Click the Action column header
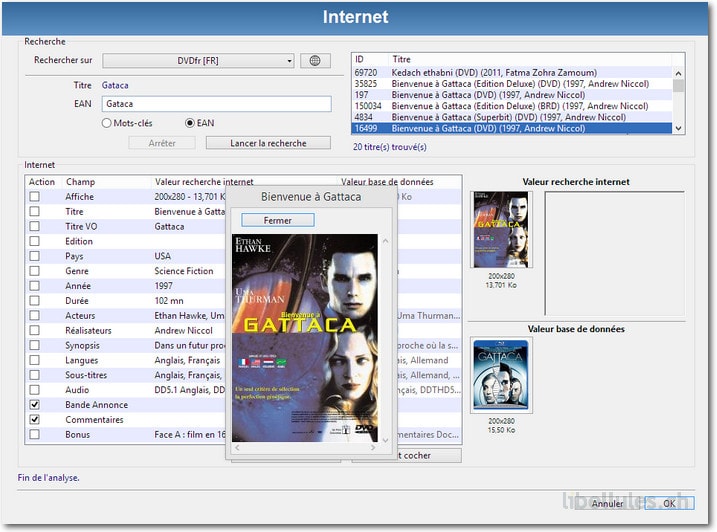 (x=43, y=182)
